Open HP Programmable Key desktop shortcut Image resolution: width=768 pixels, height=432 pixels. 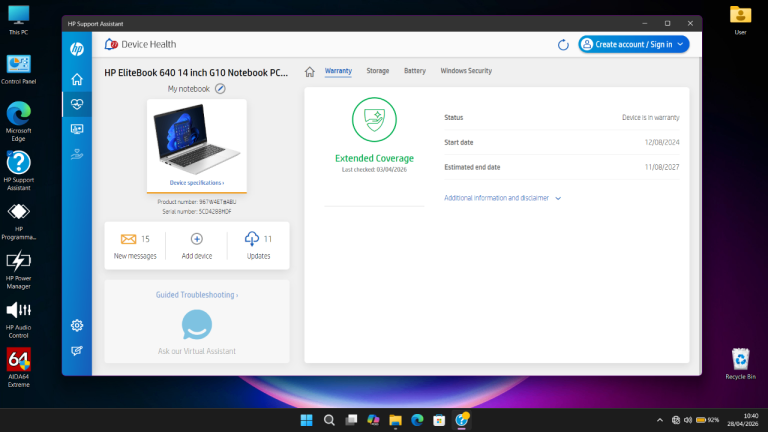(19, 221)
